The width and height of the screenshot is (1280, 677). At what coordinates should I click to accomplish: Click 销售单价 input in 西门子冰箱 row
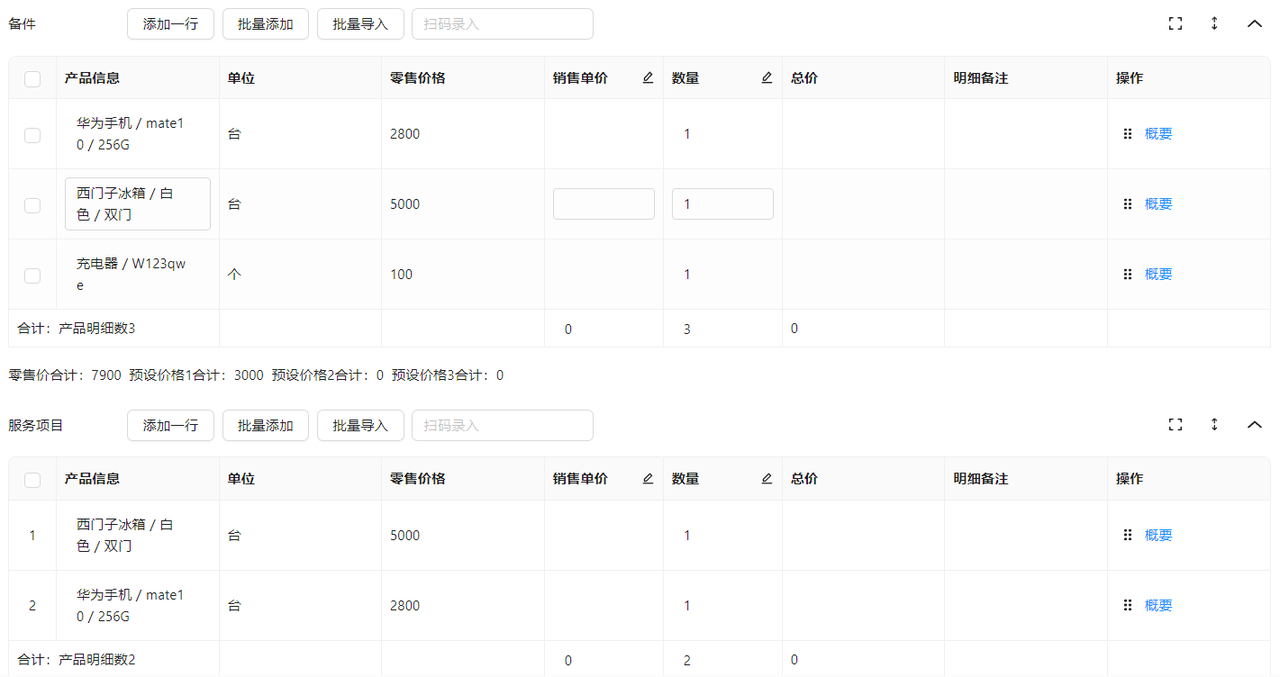click(603, 204)
